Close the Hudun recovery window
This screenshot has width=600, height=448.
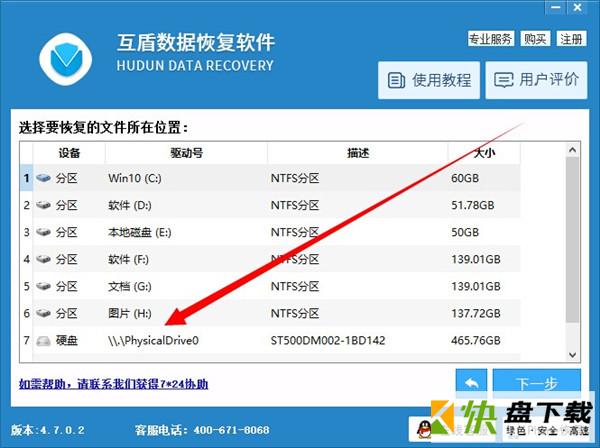click(577, 8)
